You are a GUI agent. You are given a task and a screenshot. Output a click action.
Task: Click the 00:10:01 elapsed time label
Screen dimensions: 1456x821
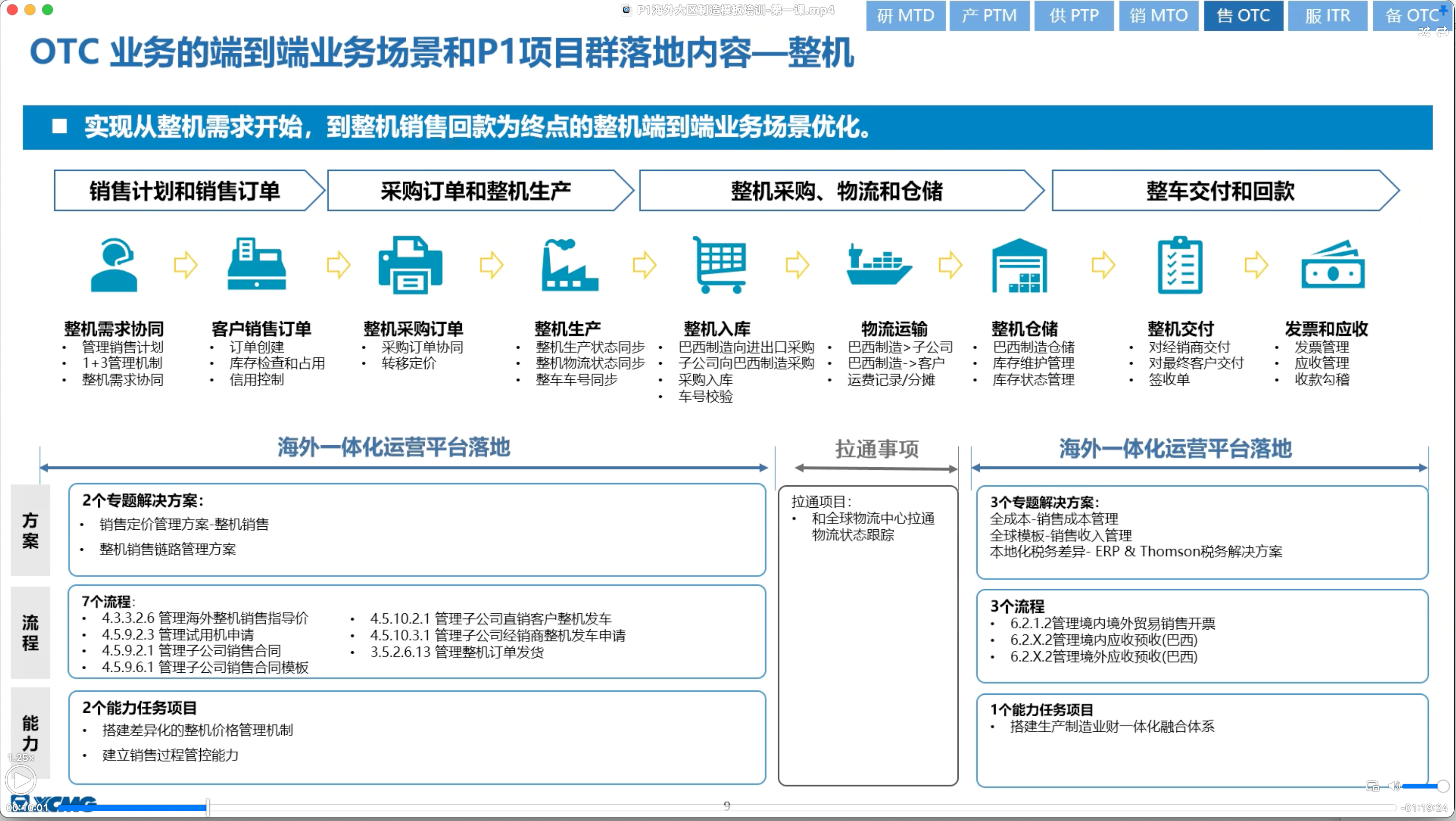pyautogui.click(x=27, y=808)
